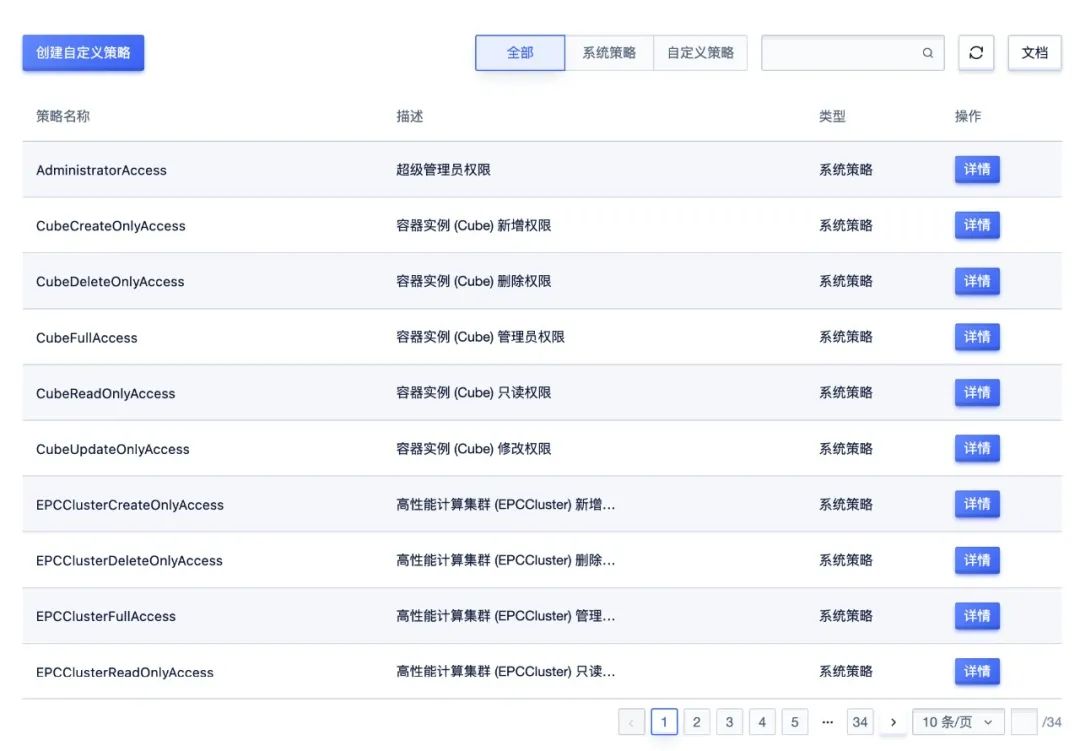This screenshot has width=1080, height=751.
Task: Open 详情 for CubeDeleteOnlyAccess policy
Action: [x=976, y=282]
